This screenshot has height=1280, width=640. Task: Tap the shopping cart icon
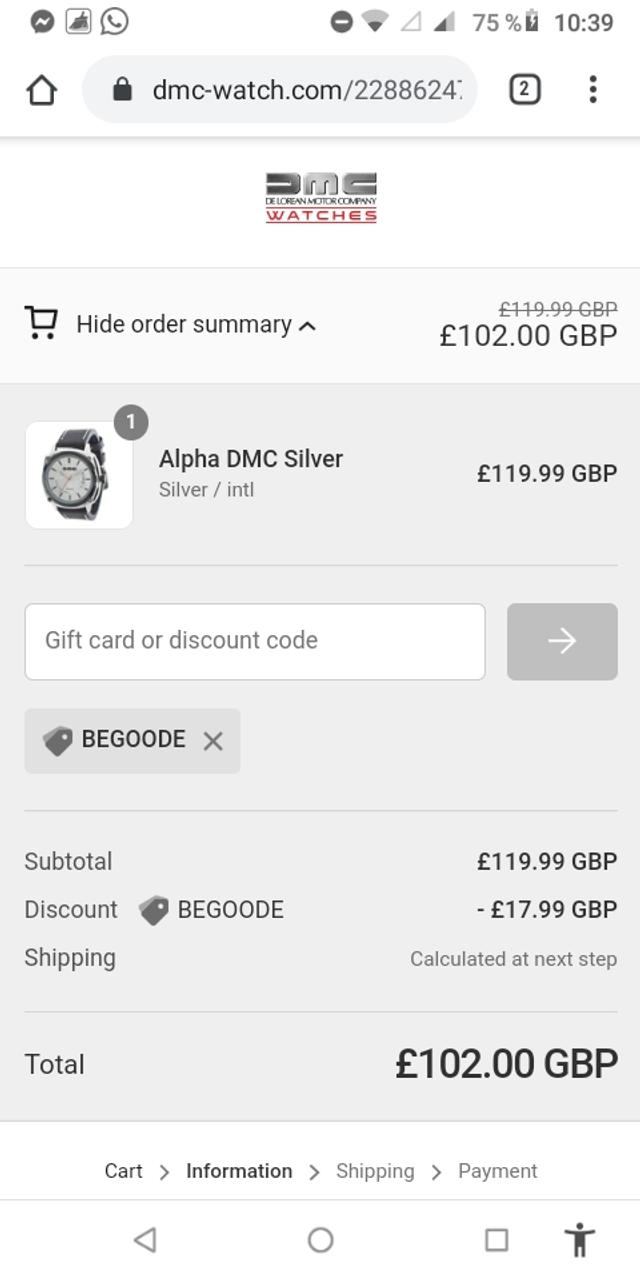coord(41,323)
